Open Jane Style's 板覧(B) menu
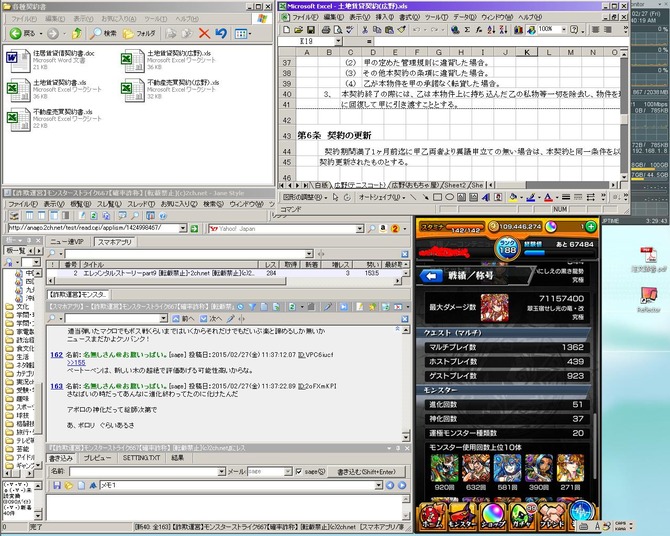The width and height of the screenshot is (670, 536). pos(80,204)
